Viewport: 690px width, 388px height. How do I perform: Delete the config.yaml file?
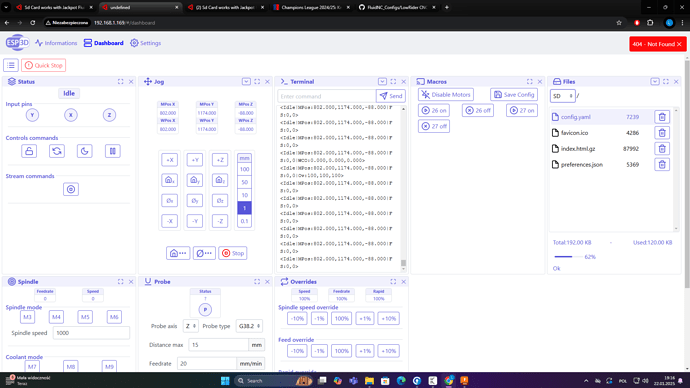(662, 117)
